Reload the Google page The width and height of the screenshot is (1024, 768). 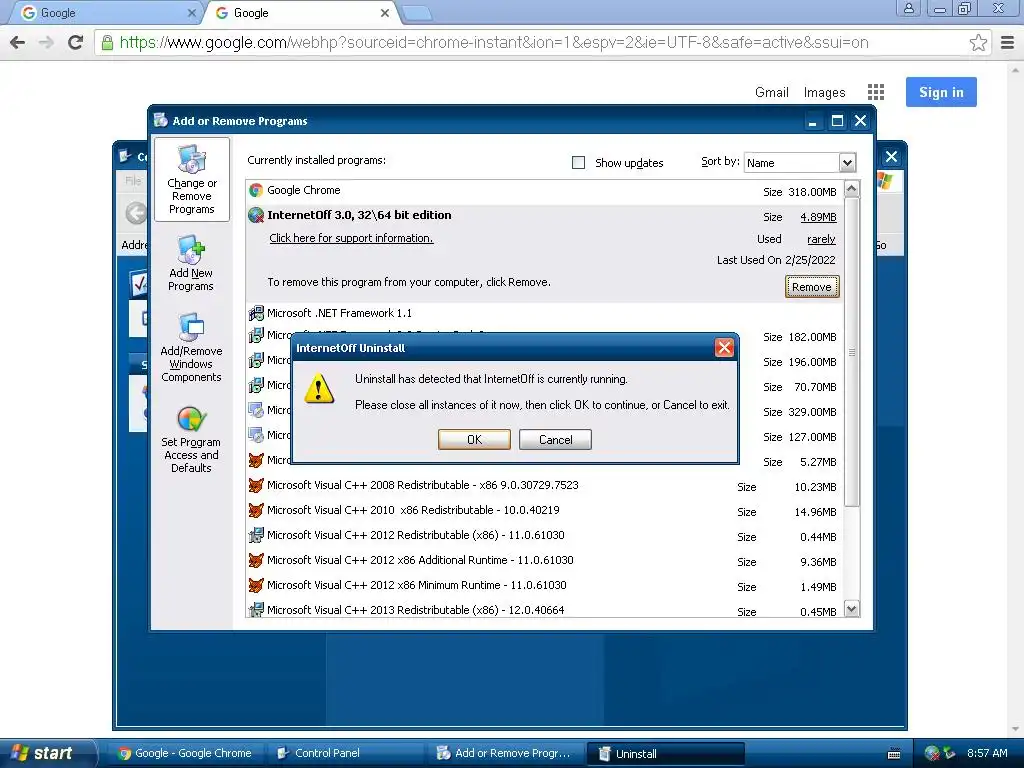(x=75, y=42)
